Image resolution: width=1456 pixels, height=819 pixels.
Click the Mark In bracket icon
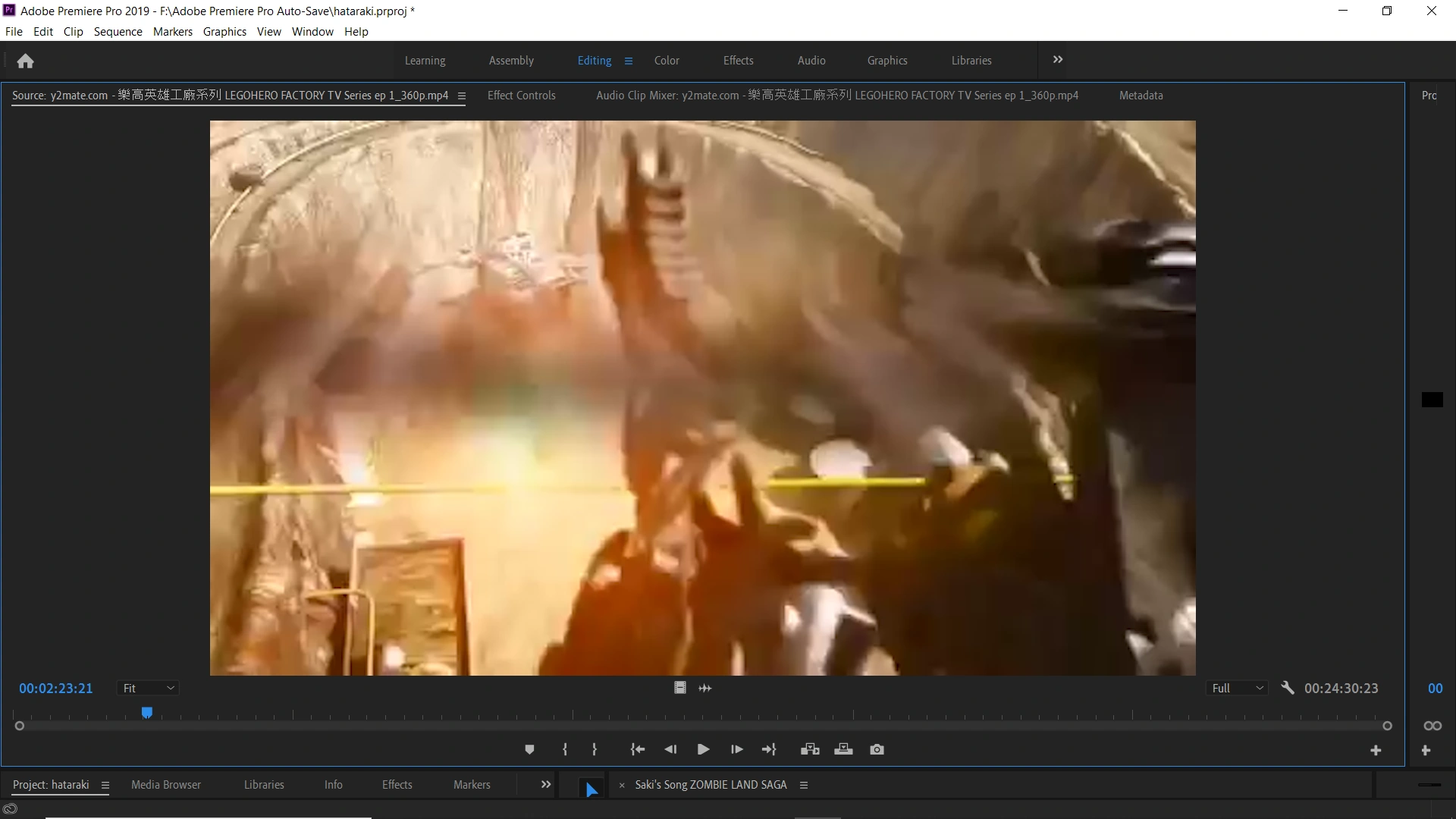[565, 750]
